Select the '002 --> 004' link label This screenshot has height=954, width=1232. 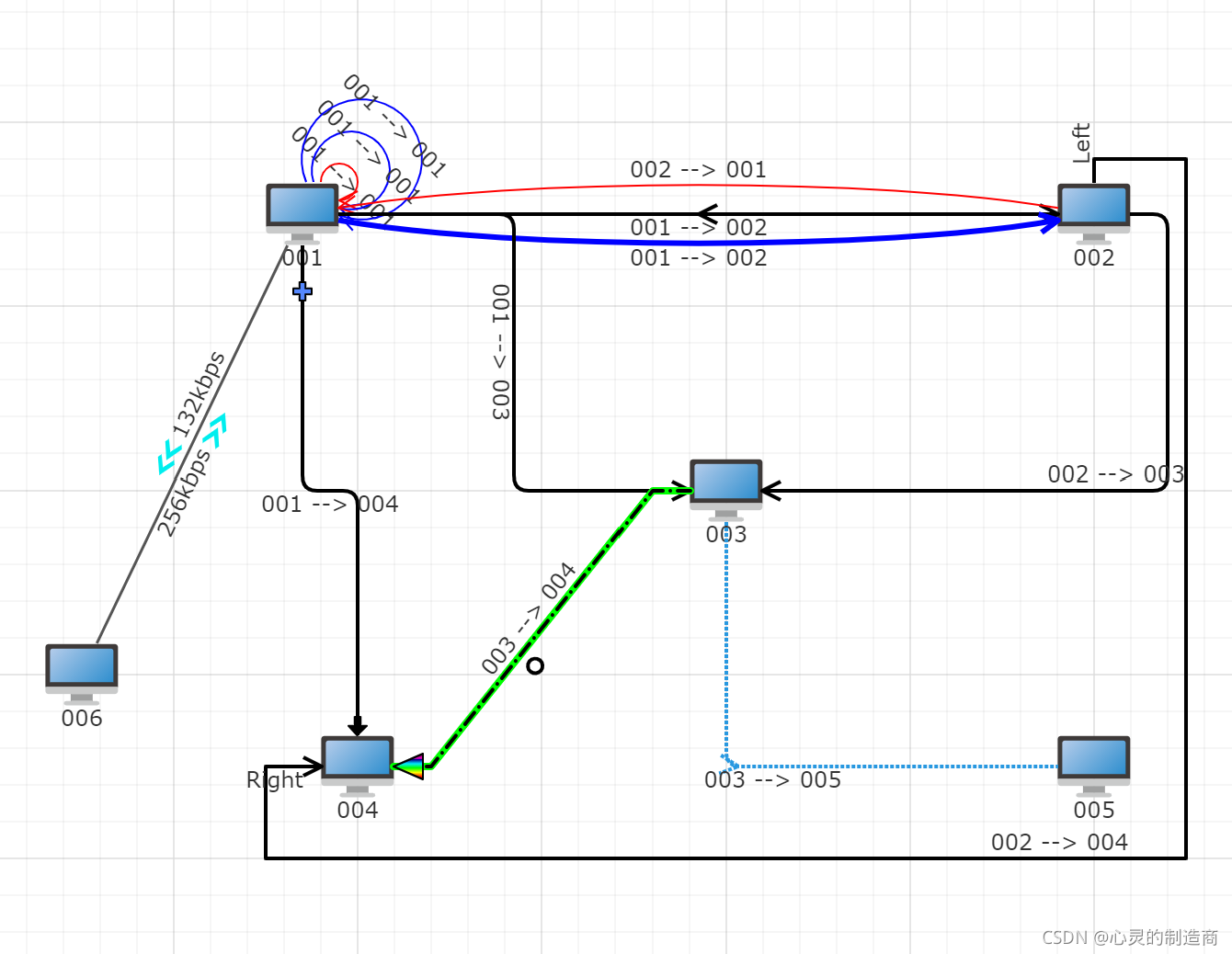pyautogui.click(x=1059, y=842)
